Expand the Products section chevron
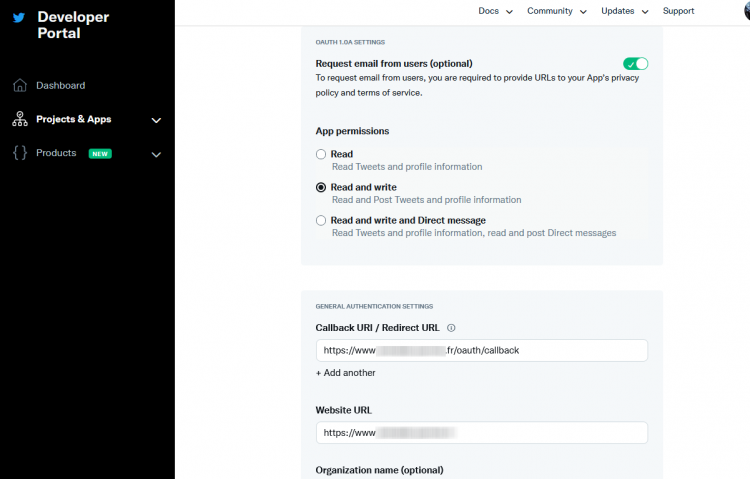The image size is (750, 479). [x=156, y=154]
